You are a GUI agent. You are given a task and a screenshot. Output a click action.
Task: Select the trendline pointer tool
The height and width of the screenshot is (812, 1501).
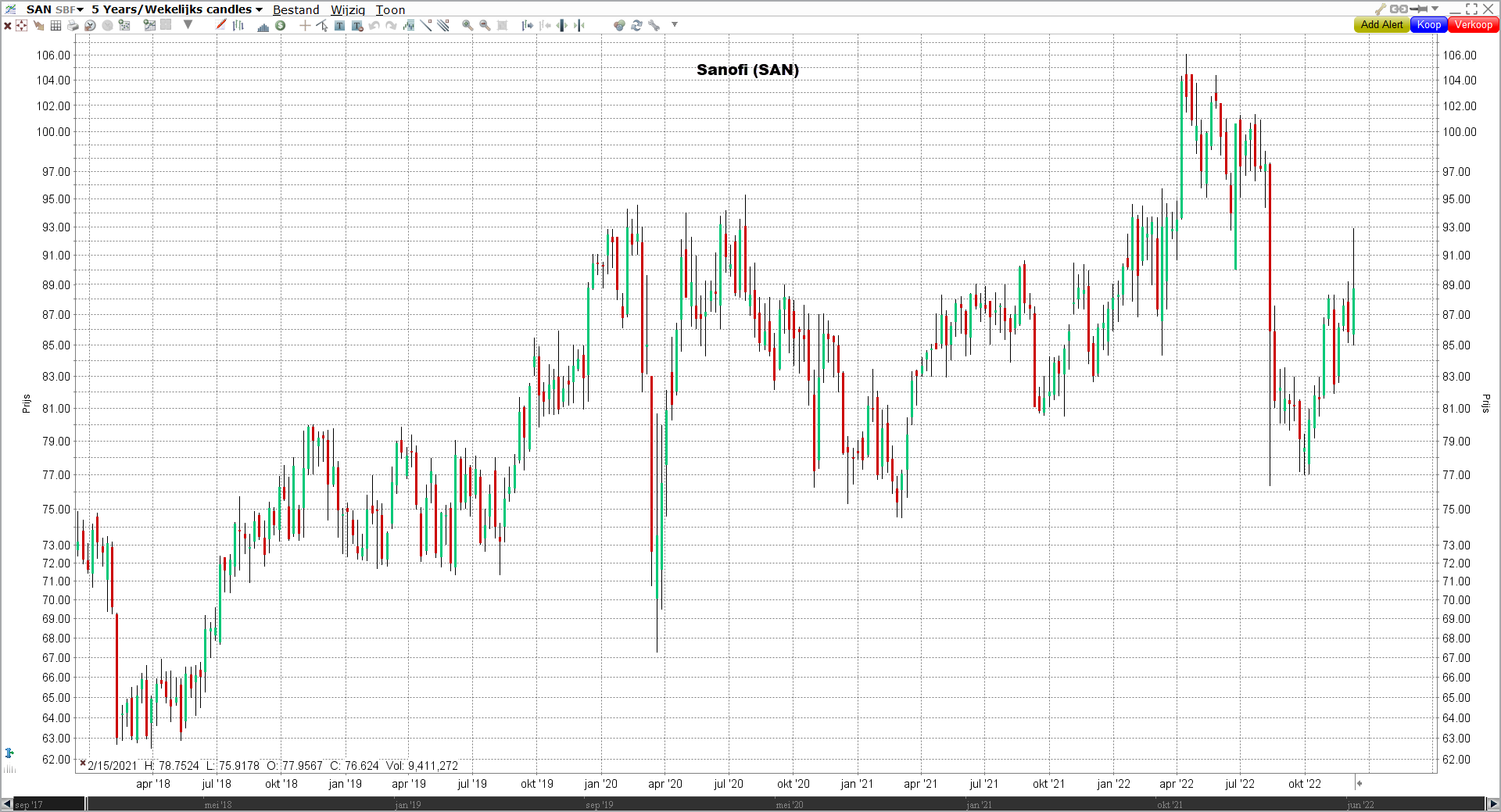(322, 26)
